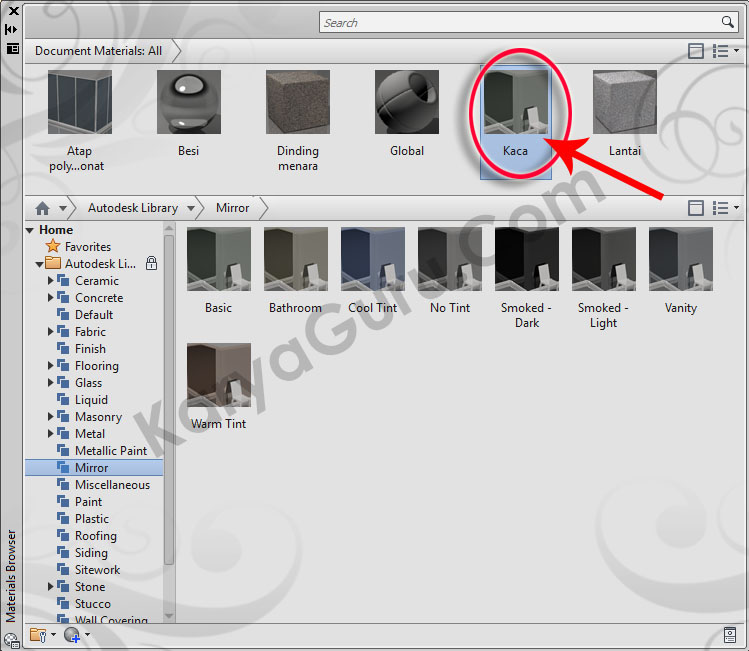Click the Mirror breadcrumb segment
This screenshot has height=651, width=749.
(x=233, y=208)
